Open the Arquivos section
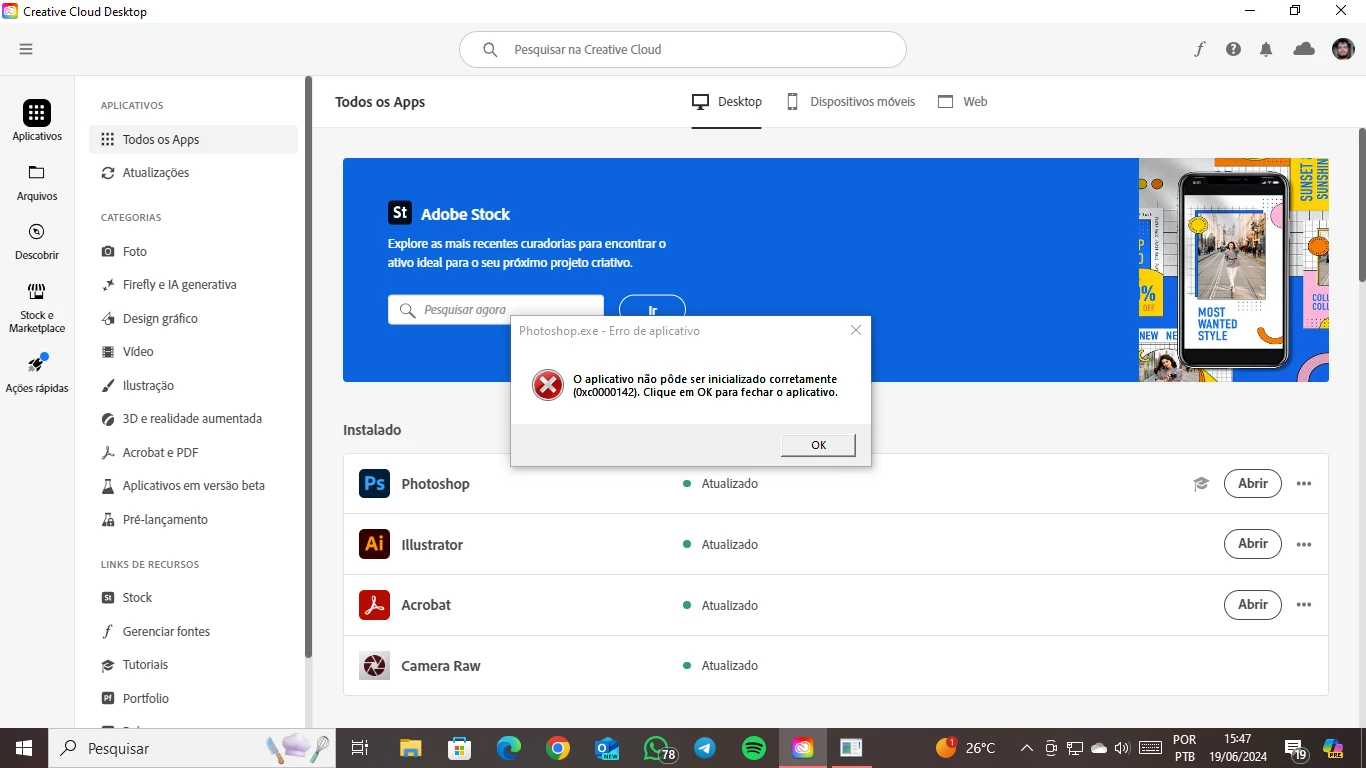Viewport: 1366px width, 768px height. [37, 183]
